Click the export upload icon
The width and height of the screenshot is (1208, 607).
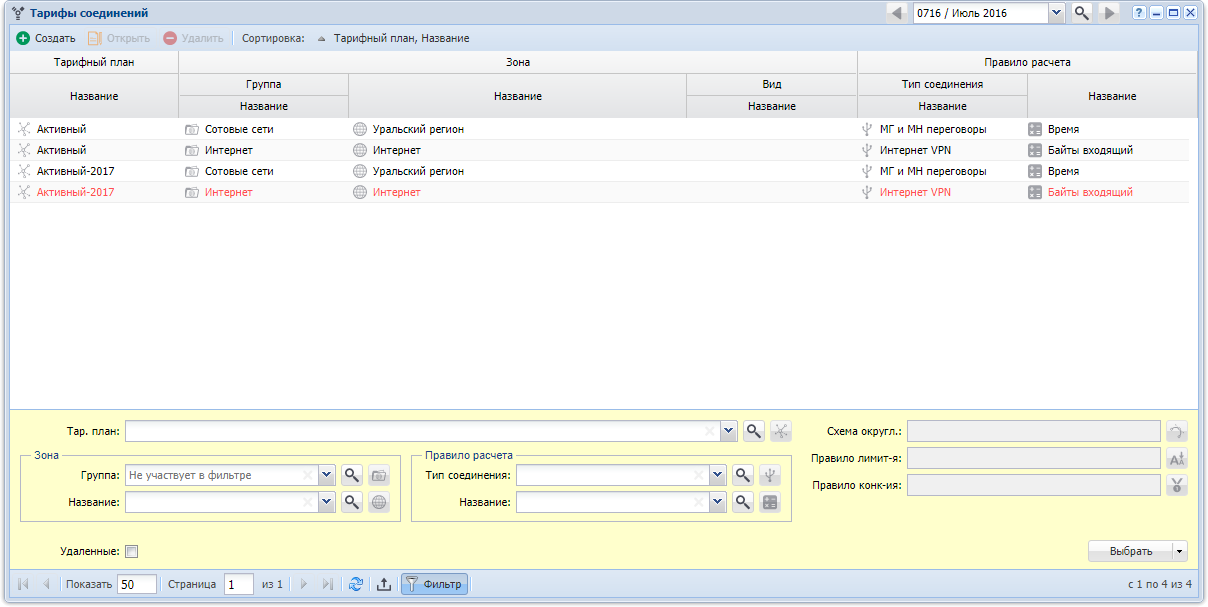click(383, 584)
